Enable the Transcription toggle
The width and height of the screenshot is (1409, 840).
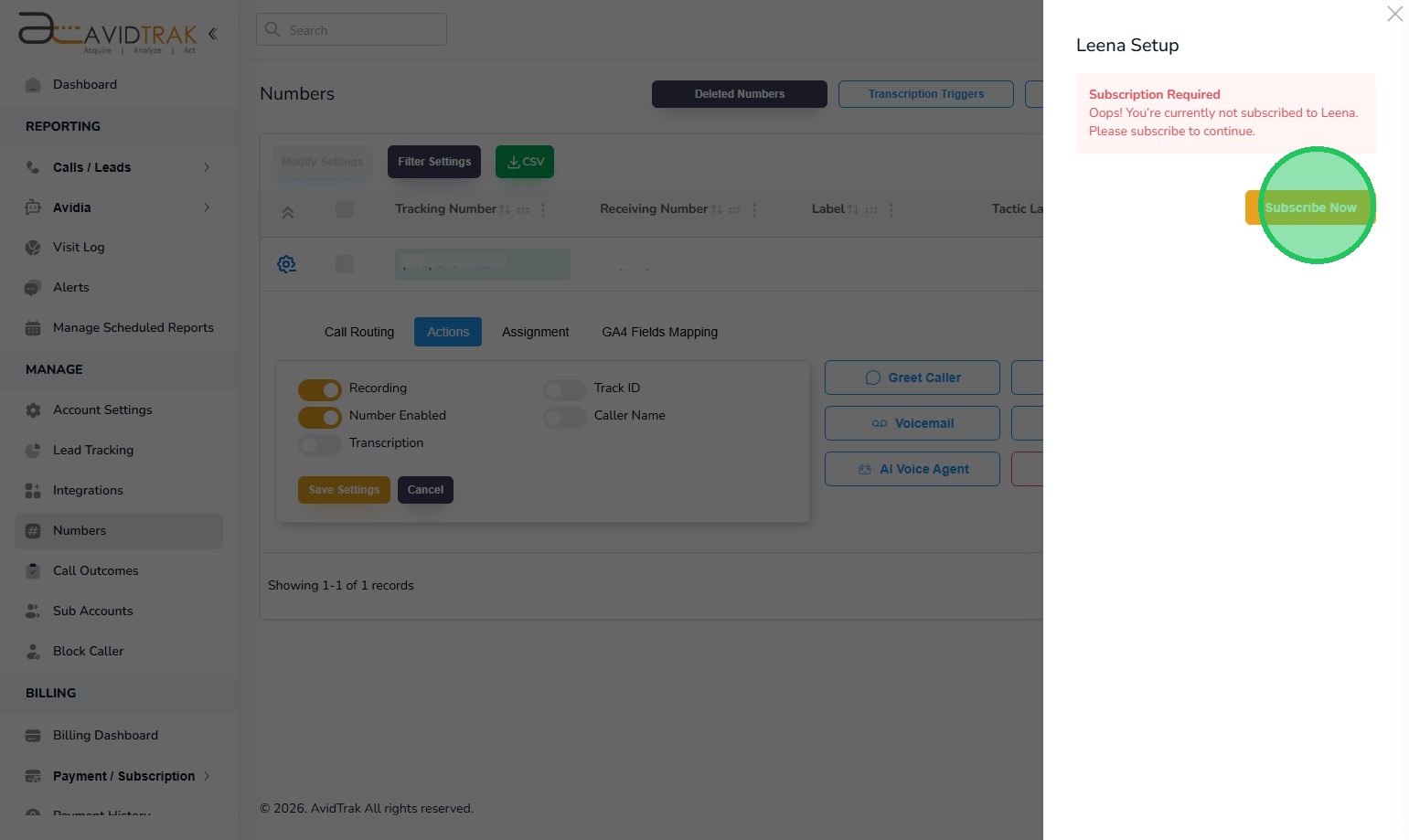click(x=320, y=444)
